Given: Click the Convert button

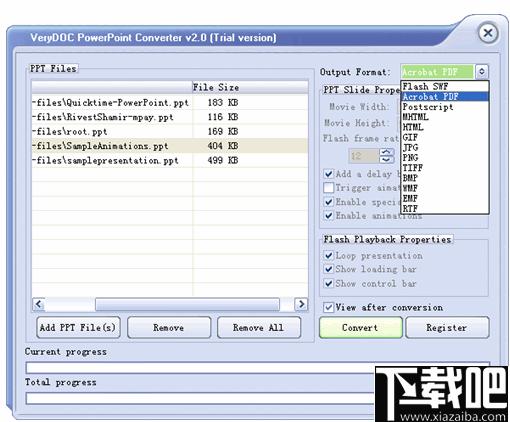Looking at the screenshot, I should point(361,328).
